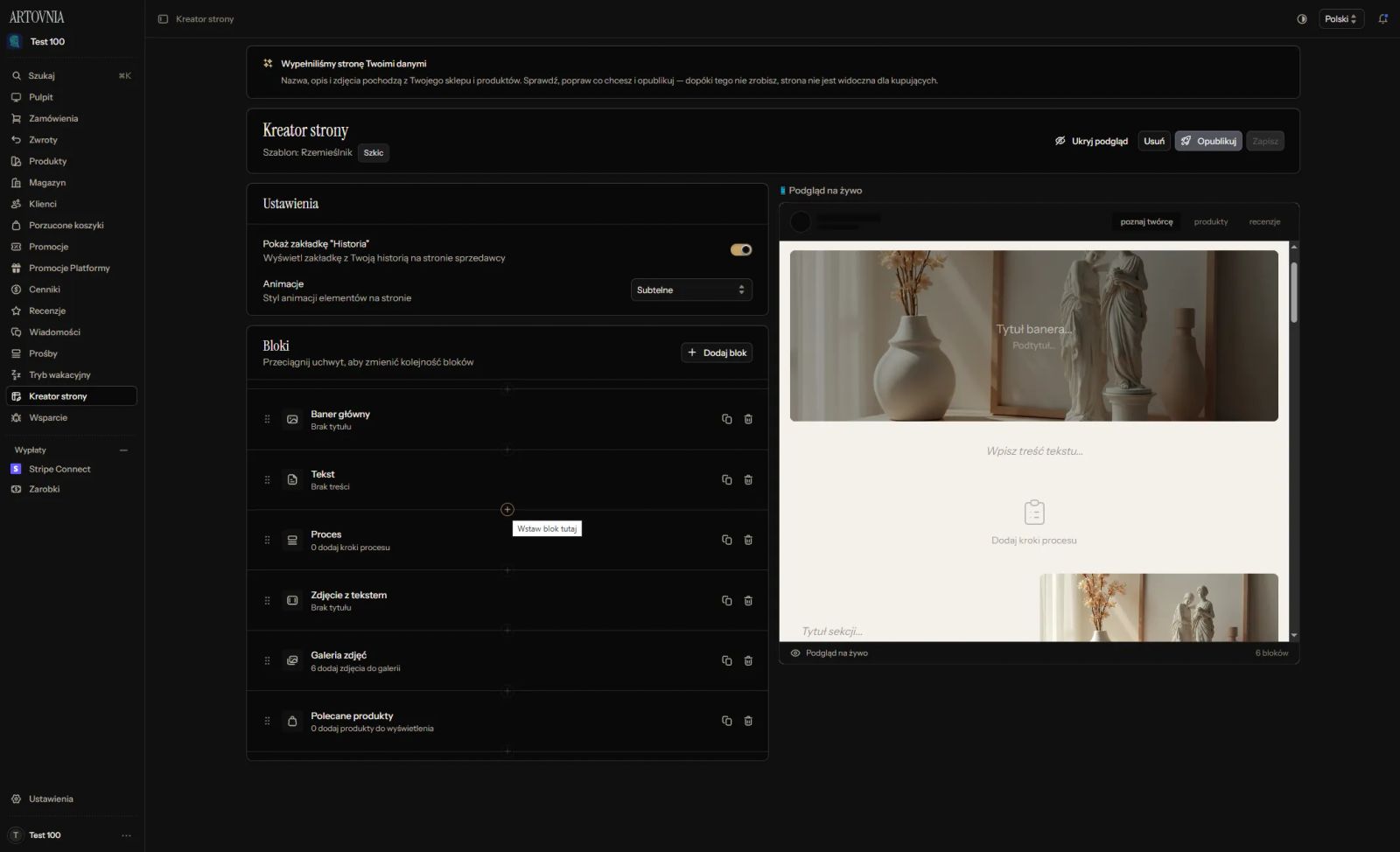Click the Kreator strony breadcrumb text

pyautogui.click(x=205, y=19)
